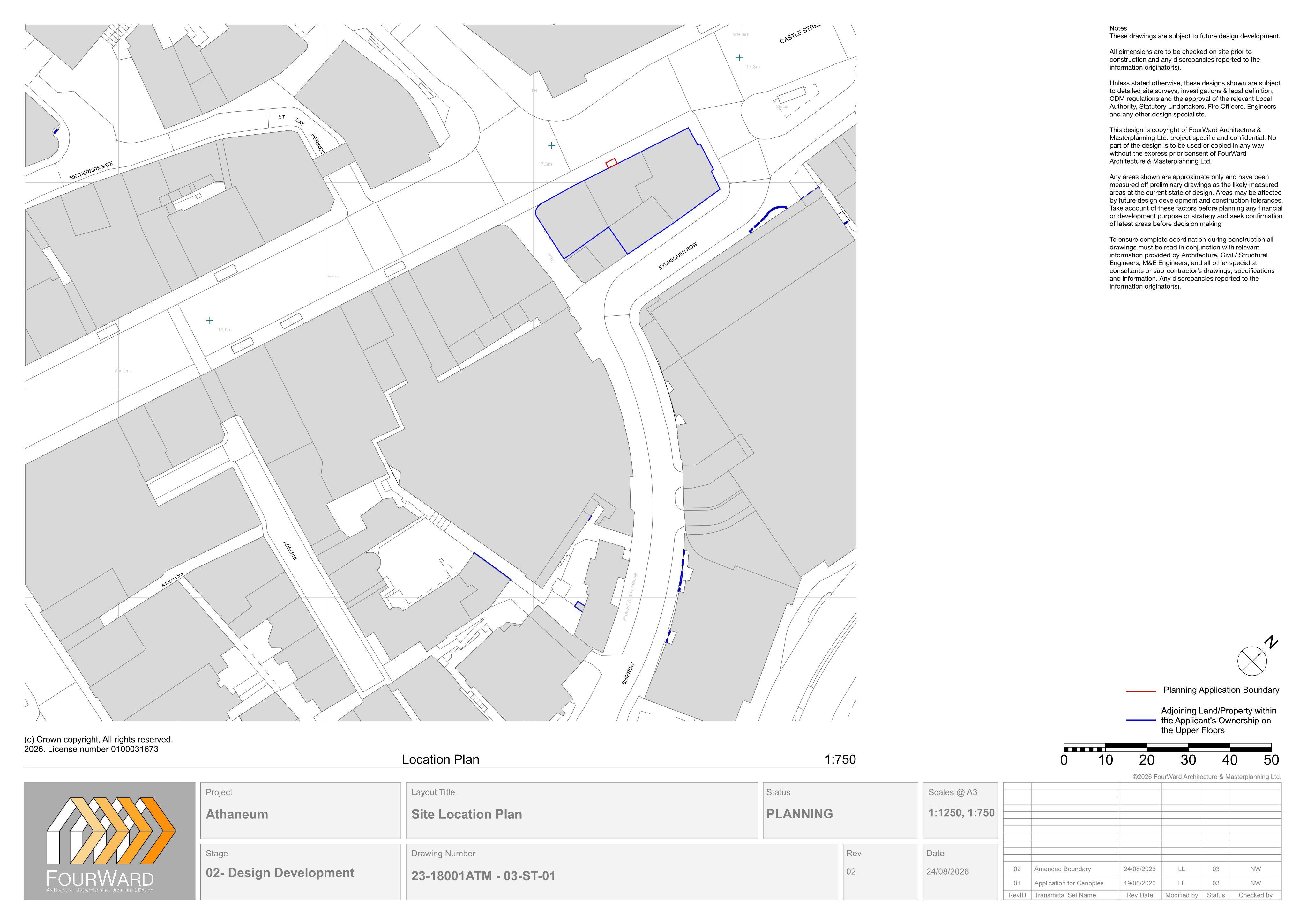Select the Netherkirkgate street label
This screenshot has width=1307, height=924.
pos(91,171)
